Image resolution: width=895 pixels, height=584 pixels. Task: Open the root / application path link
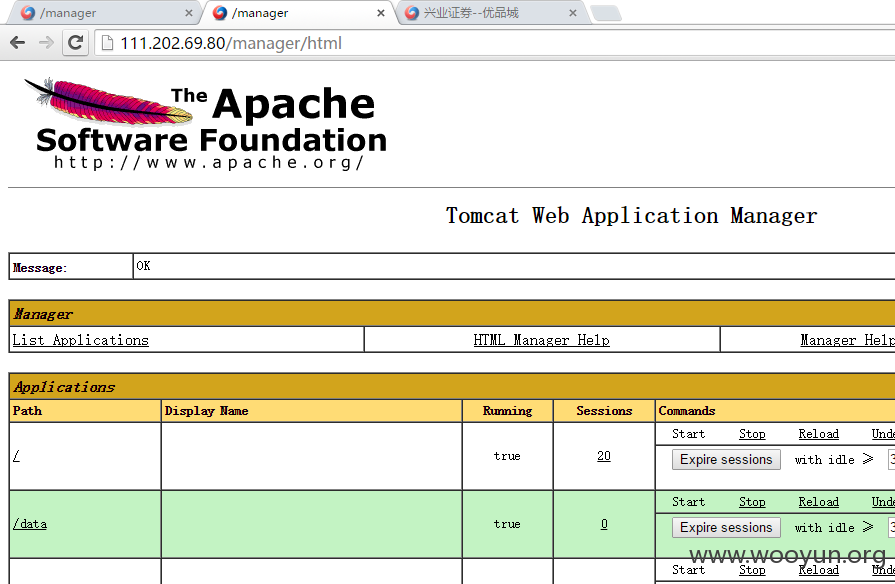coord(16,456)
